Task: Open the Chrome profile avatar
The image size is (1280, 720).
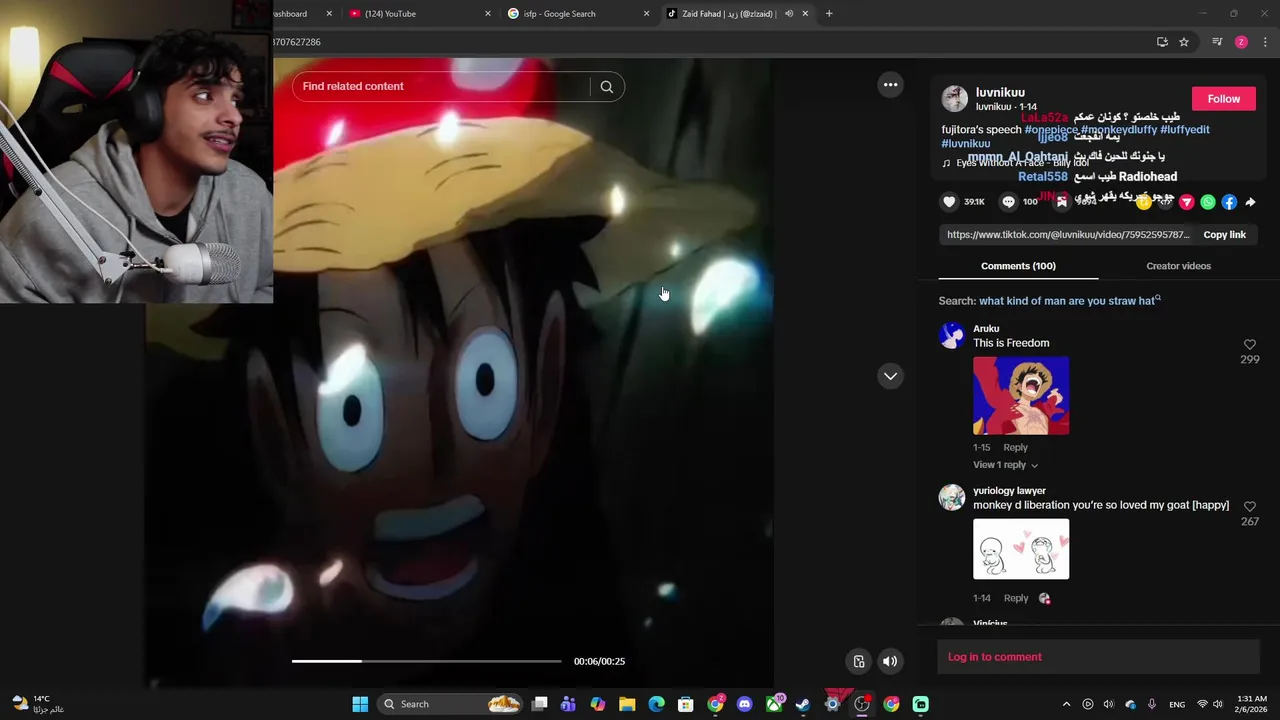Action: pyautogui.click(x=1241, y=42)
